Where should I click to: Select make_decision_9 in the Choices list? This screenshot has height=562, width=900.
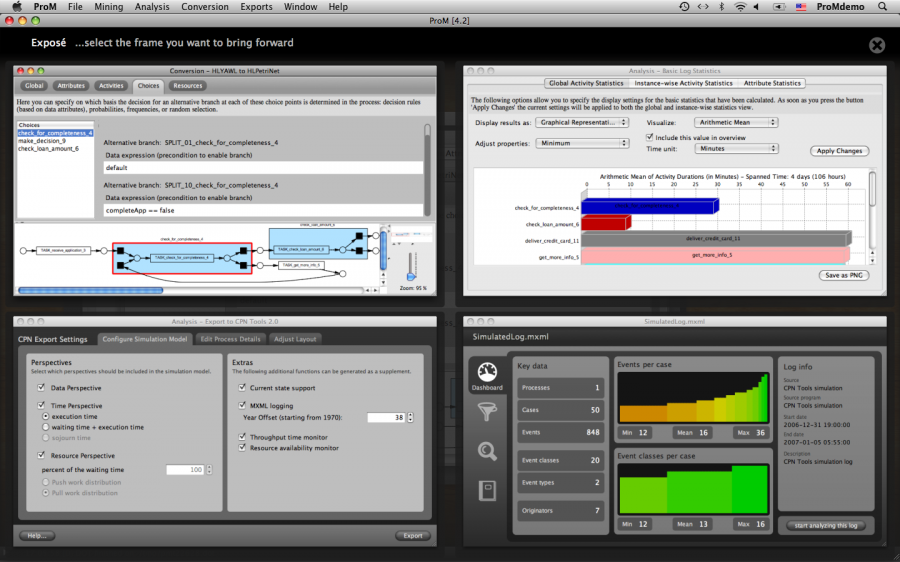[42, 140]
